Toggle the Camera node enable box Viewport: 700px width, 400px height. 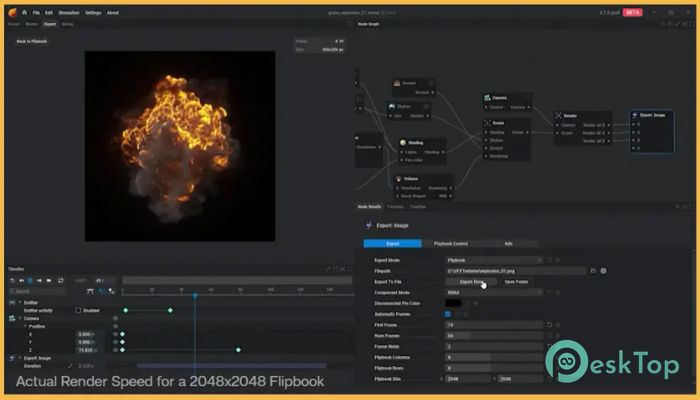pos(527,97)
